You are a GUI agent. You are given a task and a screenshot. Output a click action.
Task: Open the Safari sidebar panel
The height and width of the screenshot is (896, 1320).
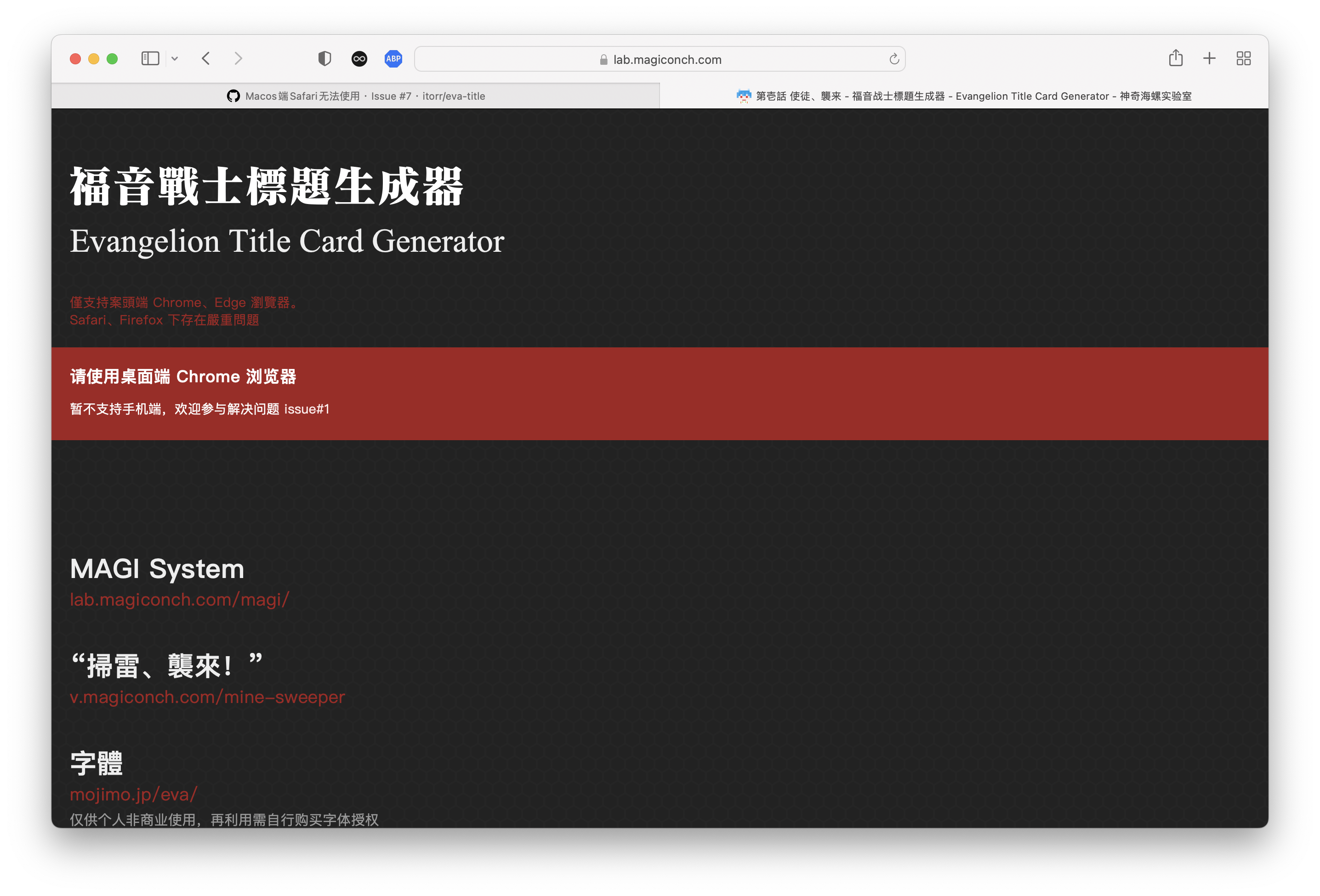[149, 58]
